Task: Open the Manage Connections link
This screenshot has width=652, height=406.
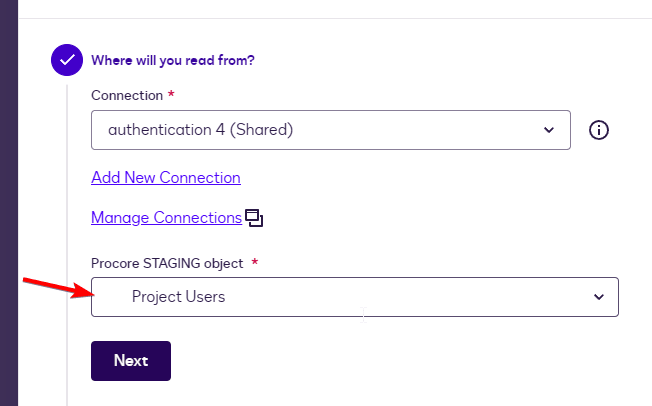Action: [x=166, y=217]
